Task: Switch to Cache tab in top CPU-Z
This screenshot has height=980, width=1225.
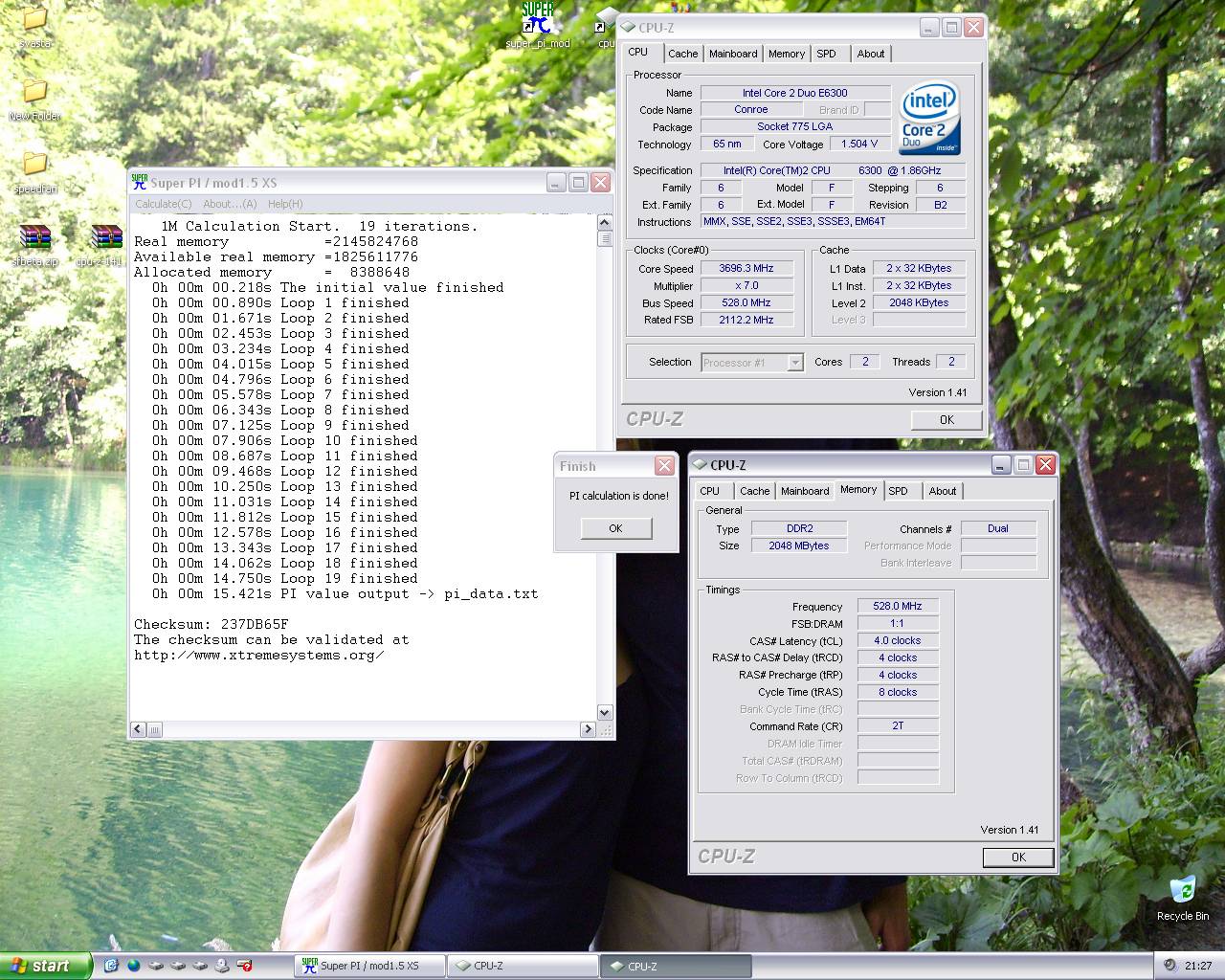Action: [682, 54]
